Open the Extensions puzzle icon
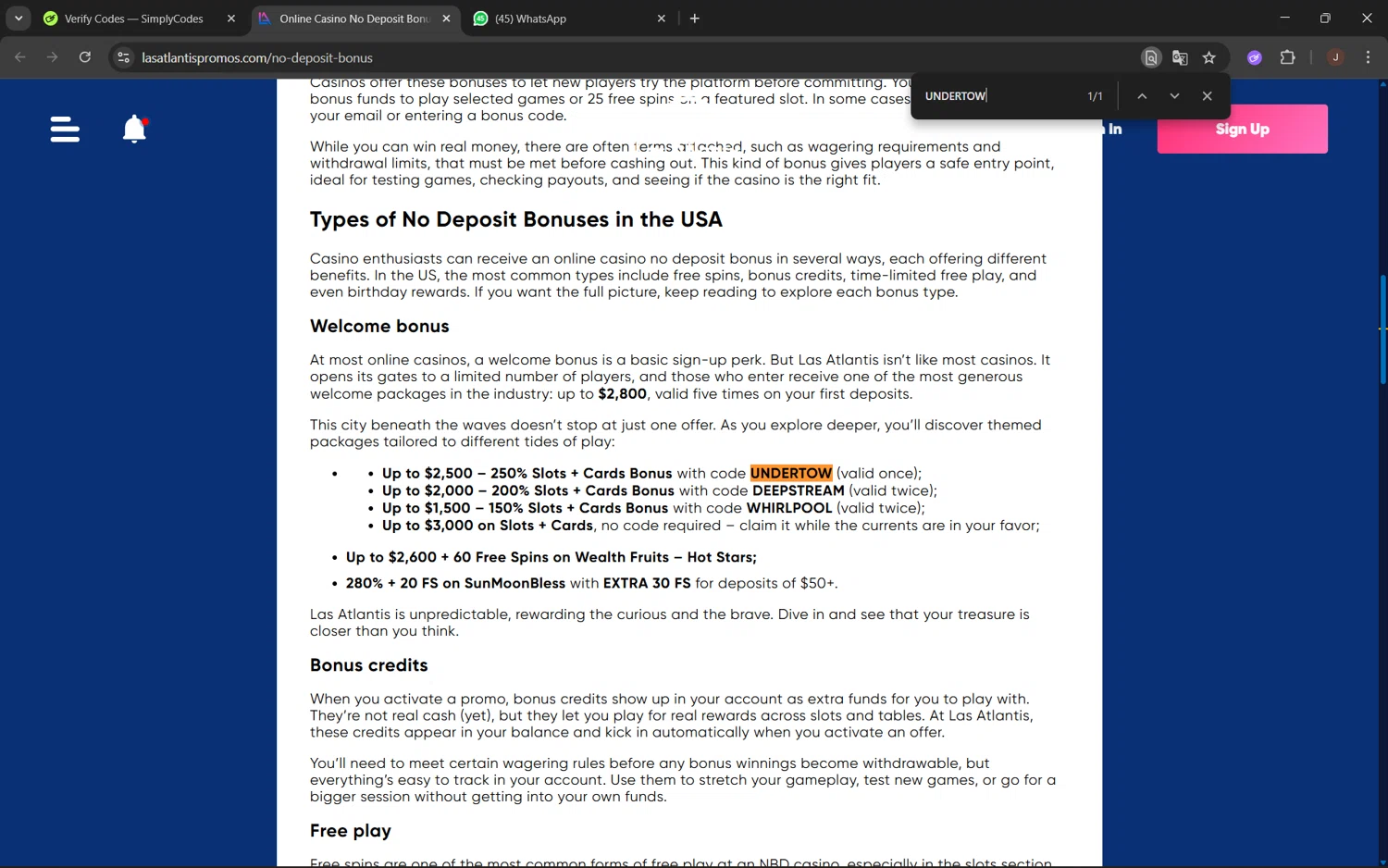 [1287, 57]
